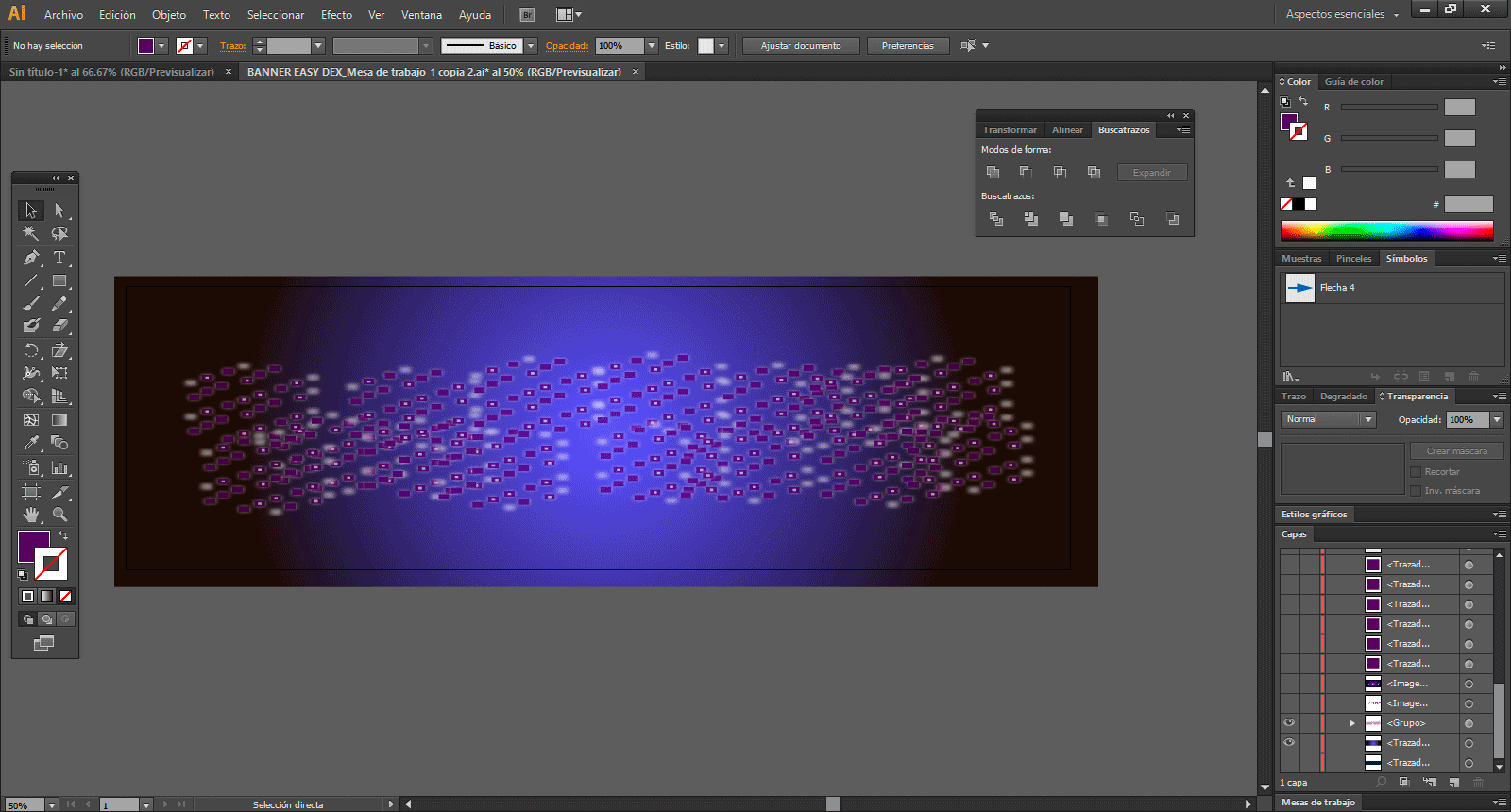
Task: Select the Rectangle tool
Action: coord(59,280)
